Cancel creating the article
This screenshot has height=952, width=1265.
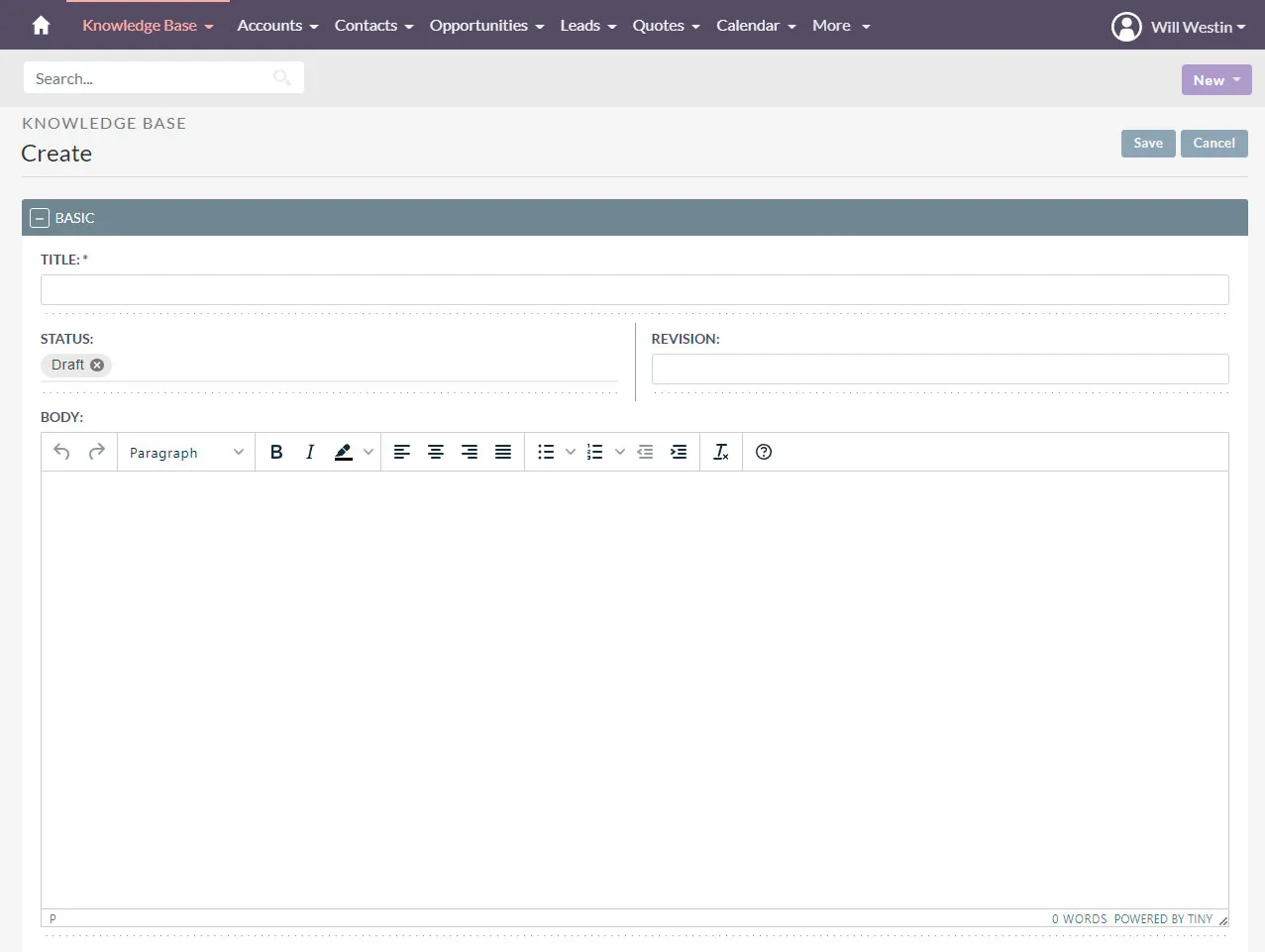pyautogui.click(x=1213, y=144)
